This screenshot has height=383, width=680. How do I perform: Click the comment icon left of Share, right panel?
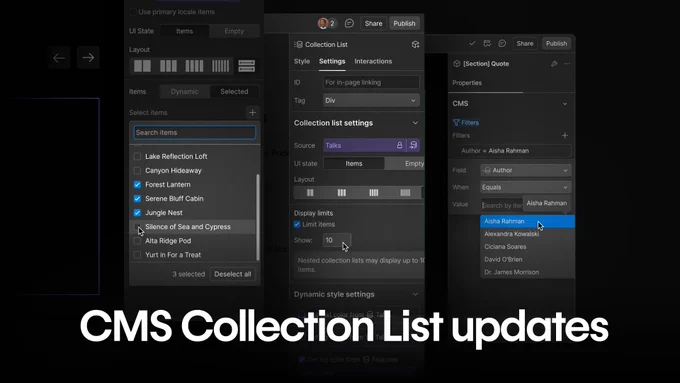(502, 43)
